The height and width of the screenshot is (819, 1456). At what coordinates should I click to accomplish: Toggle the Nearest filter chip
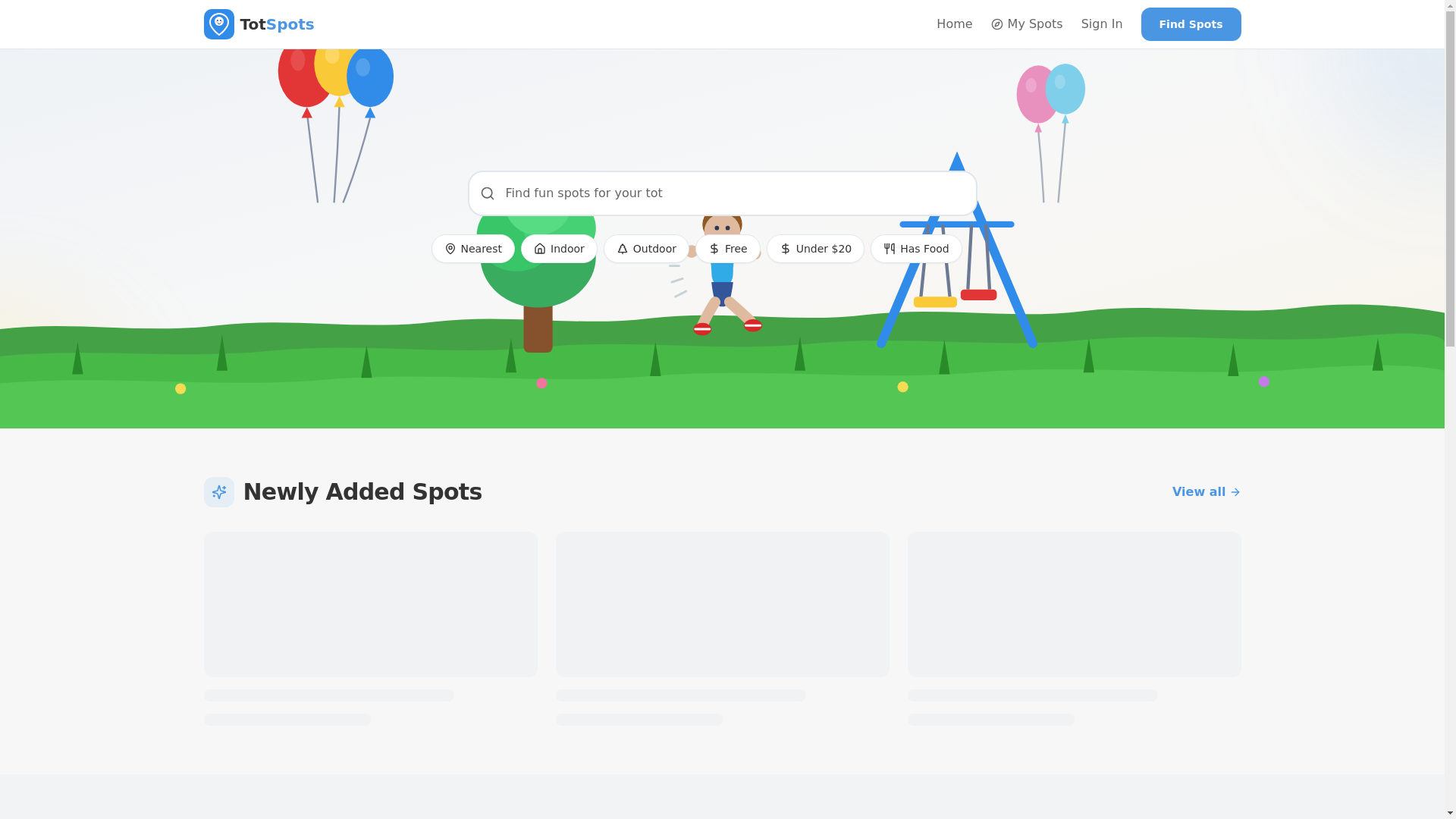tap(473, 249)
